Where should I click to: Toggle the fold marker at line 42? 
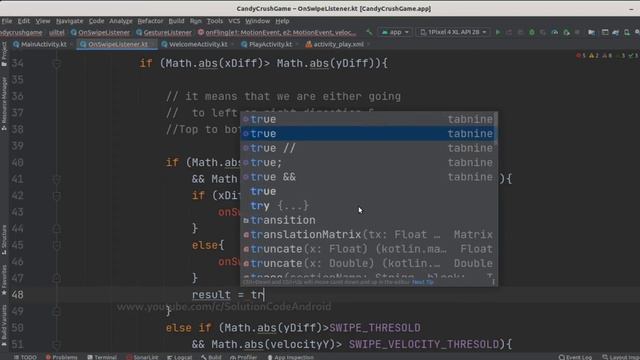click(x=57, y=196)
